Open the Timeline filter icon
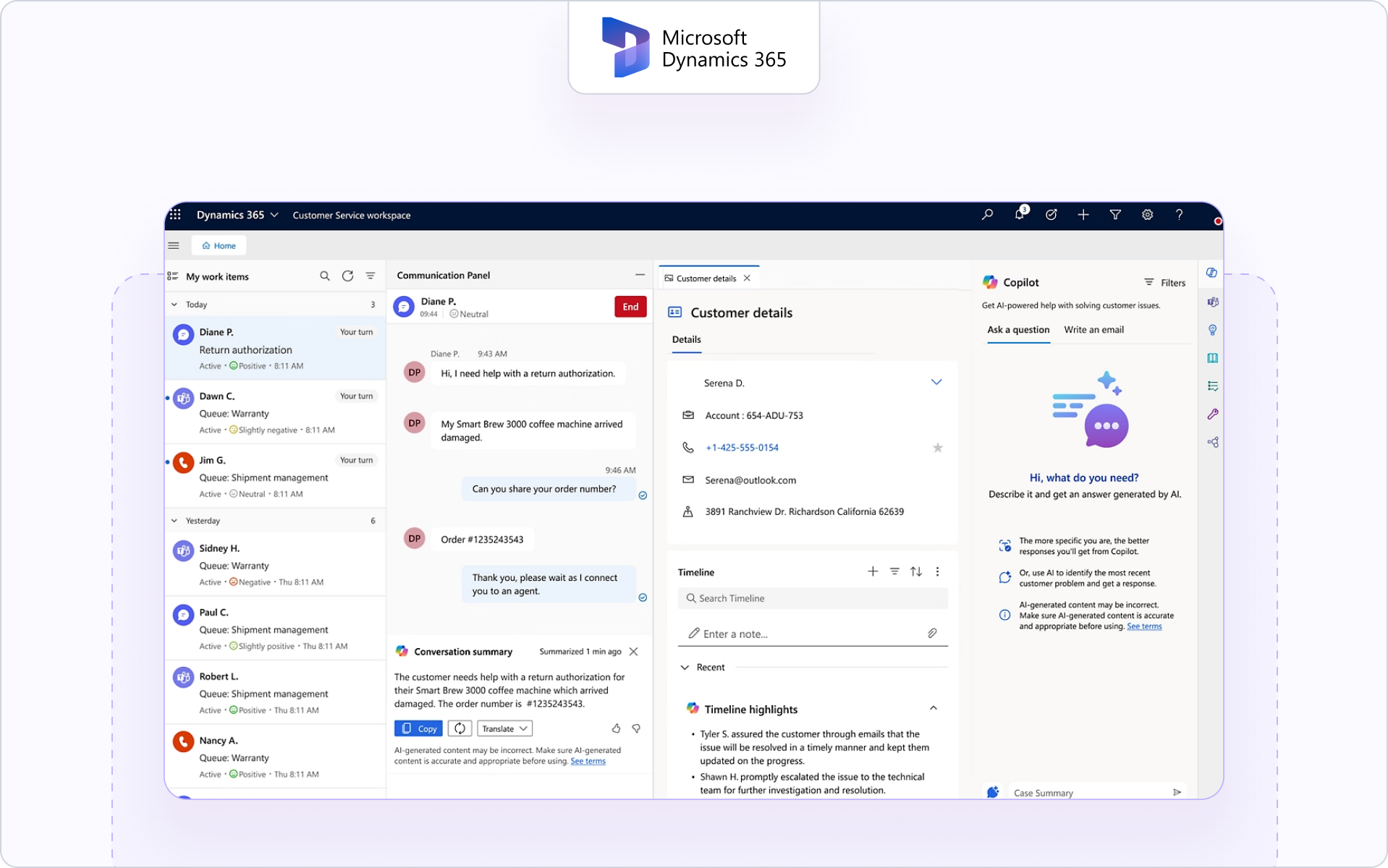The image size is (1388, 868). pyautogui.click(x=894, y=571)
